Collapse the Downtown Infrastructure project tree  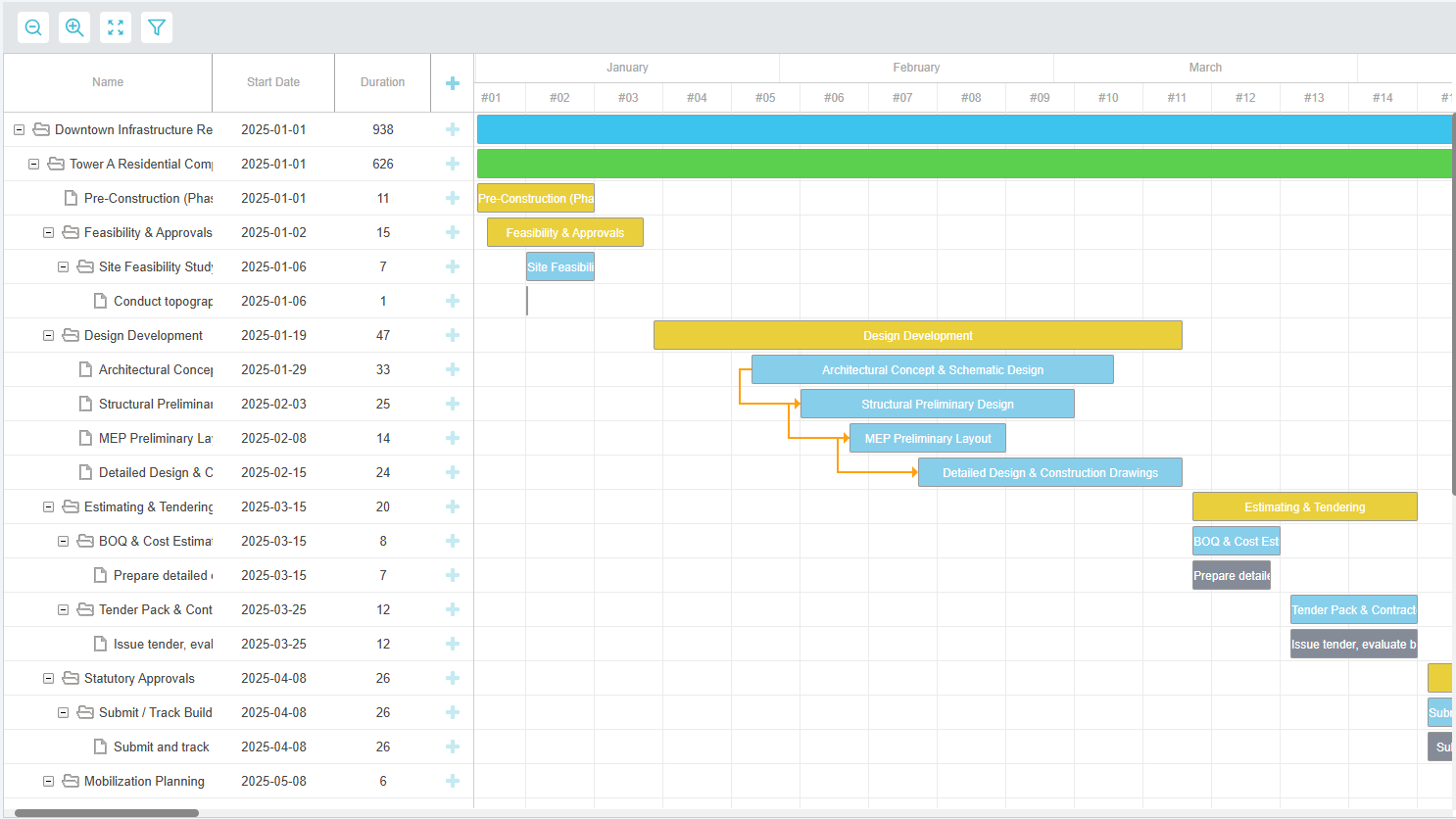(19, 129)
